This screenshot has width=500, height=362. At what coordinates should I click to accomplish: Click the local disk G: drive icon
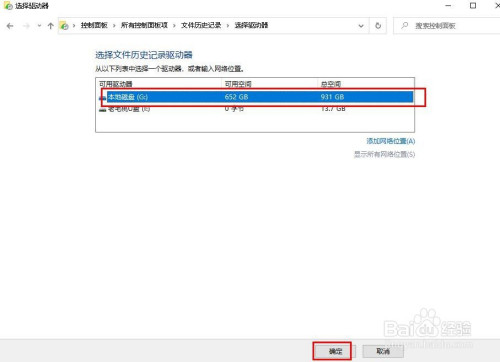coord(102,97)
